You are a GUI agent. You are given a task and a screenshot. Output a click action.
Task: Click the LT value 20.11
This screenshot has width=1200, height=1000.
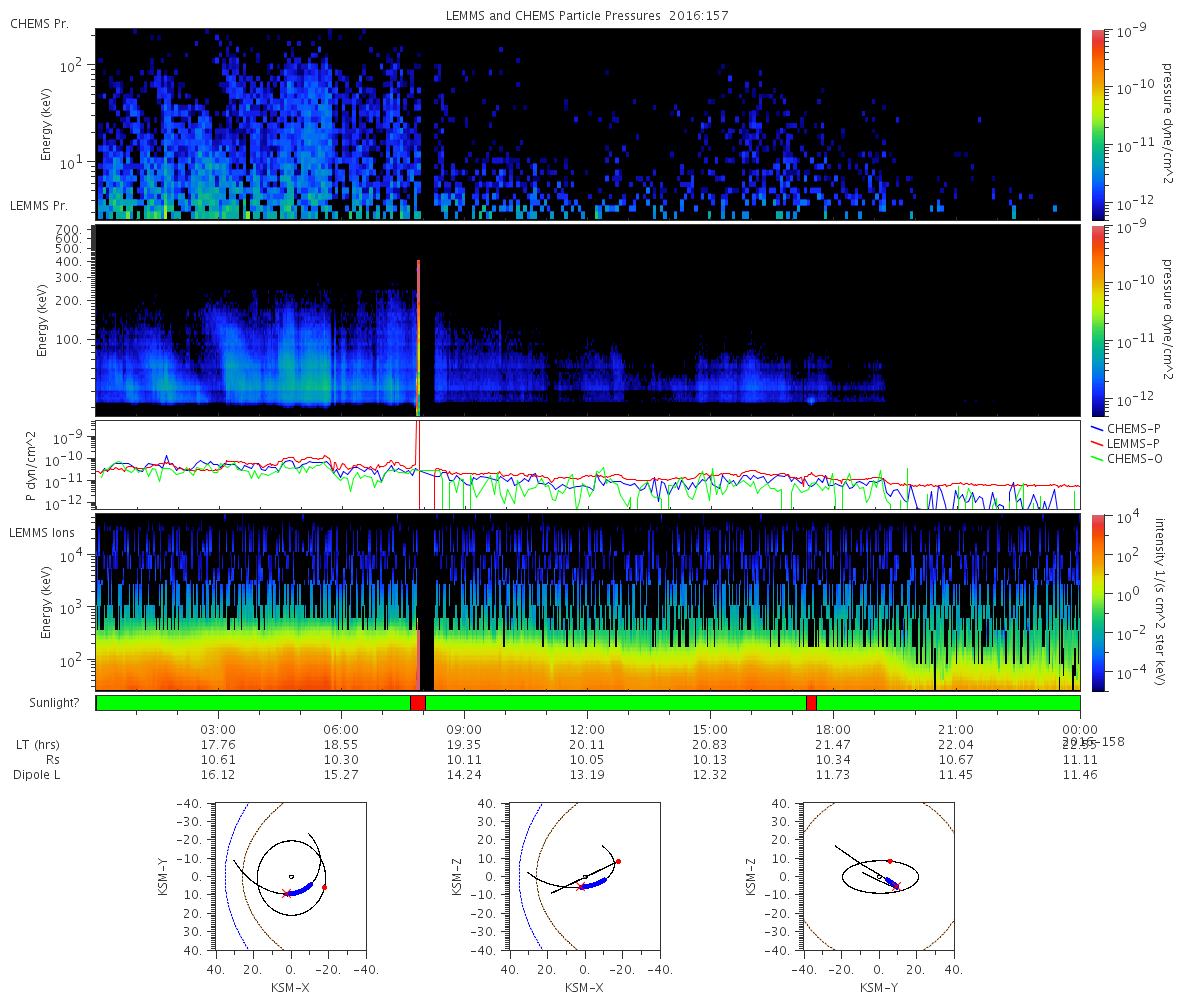[587, 745]
